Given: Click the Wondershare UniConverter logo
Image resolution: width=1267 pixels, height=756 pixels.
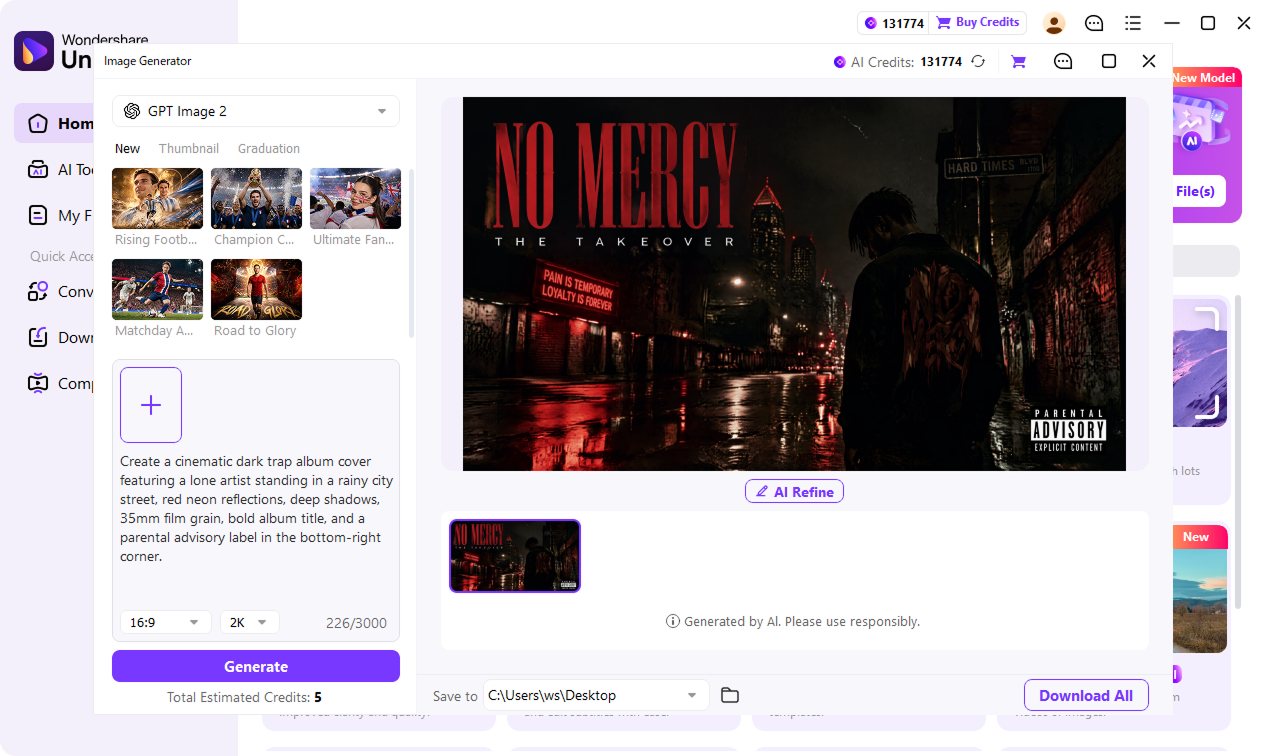Looking at the screenshot, I should [34, 51].
